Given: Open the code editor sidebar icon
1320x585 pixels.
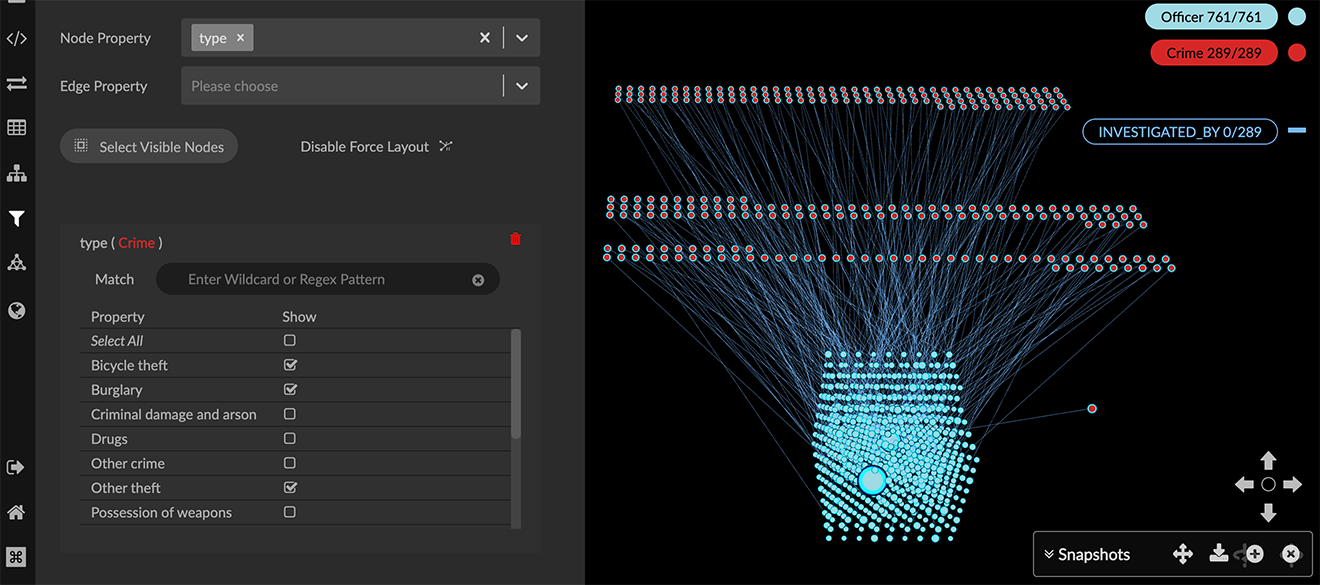Looking at the screenshot, I should (16, 39).
